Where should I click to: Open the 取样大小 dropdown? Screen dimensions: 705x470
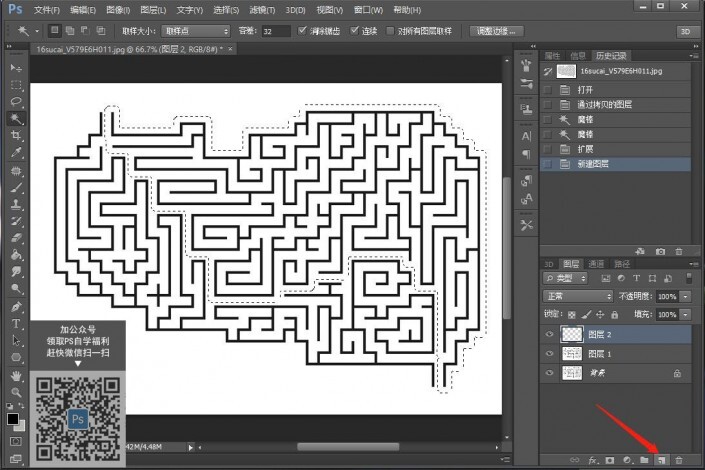[195, 31]
